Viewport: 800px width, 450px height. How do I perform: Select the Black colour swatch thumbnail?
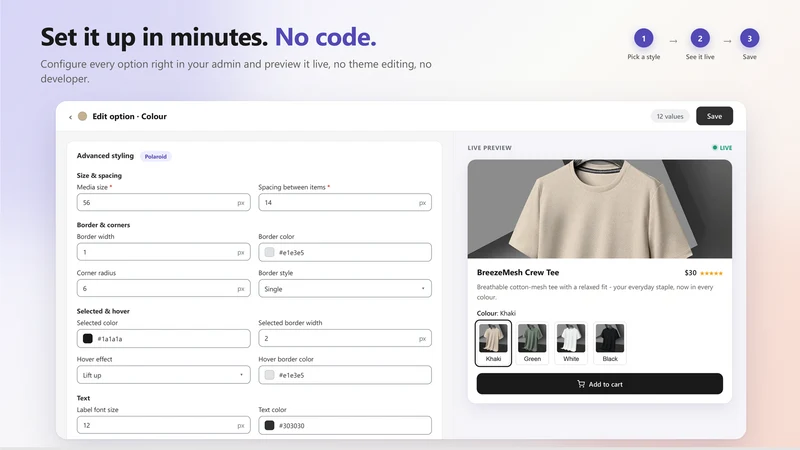click(610, 343)
